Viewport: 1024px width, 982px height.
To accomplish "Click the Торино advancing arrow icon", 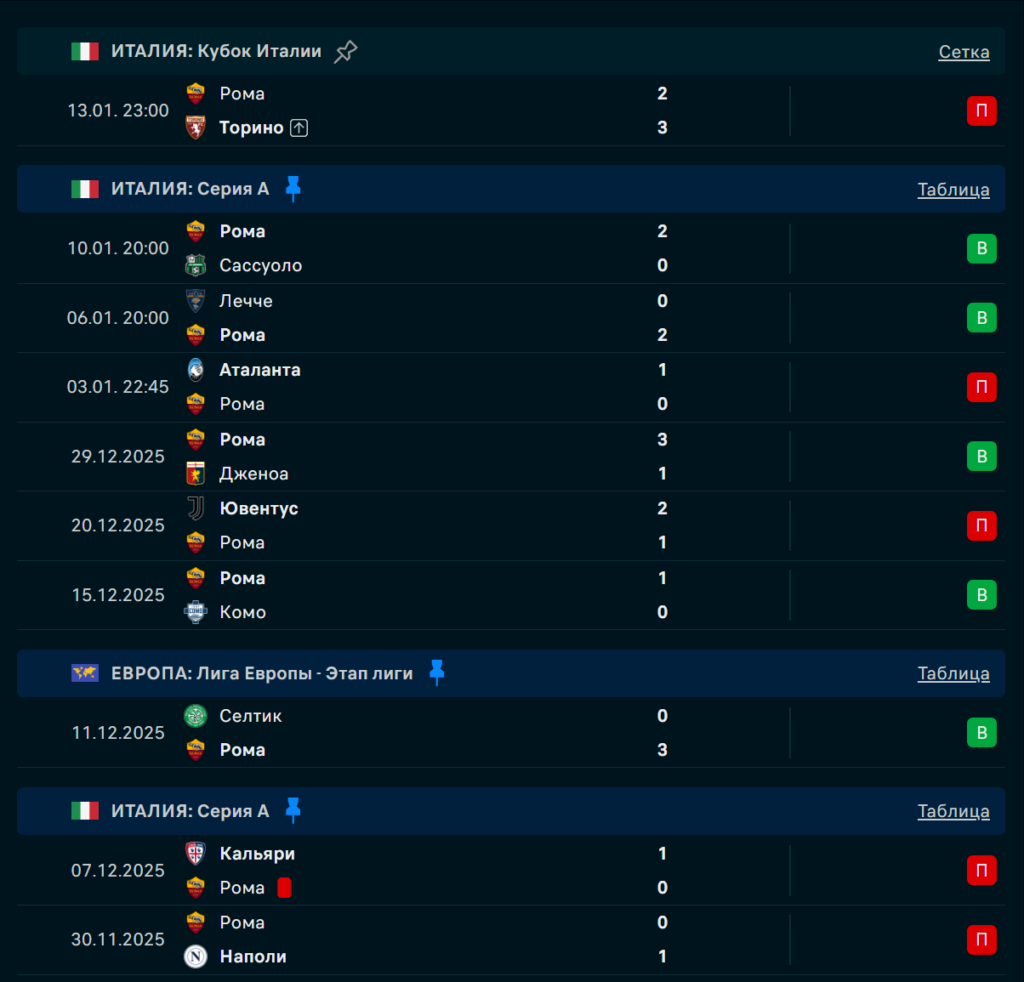I will coord(299,128).
